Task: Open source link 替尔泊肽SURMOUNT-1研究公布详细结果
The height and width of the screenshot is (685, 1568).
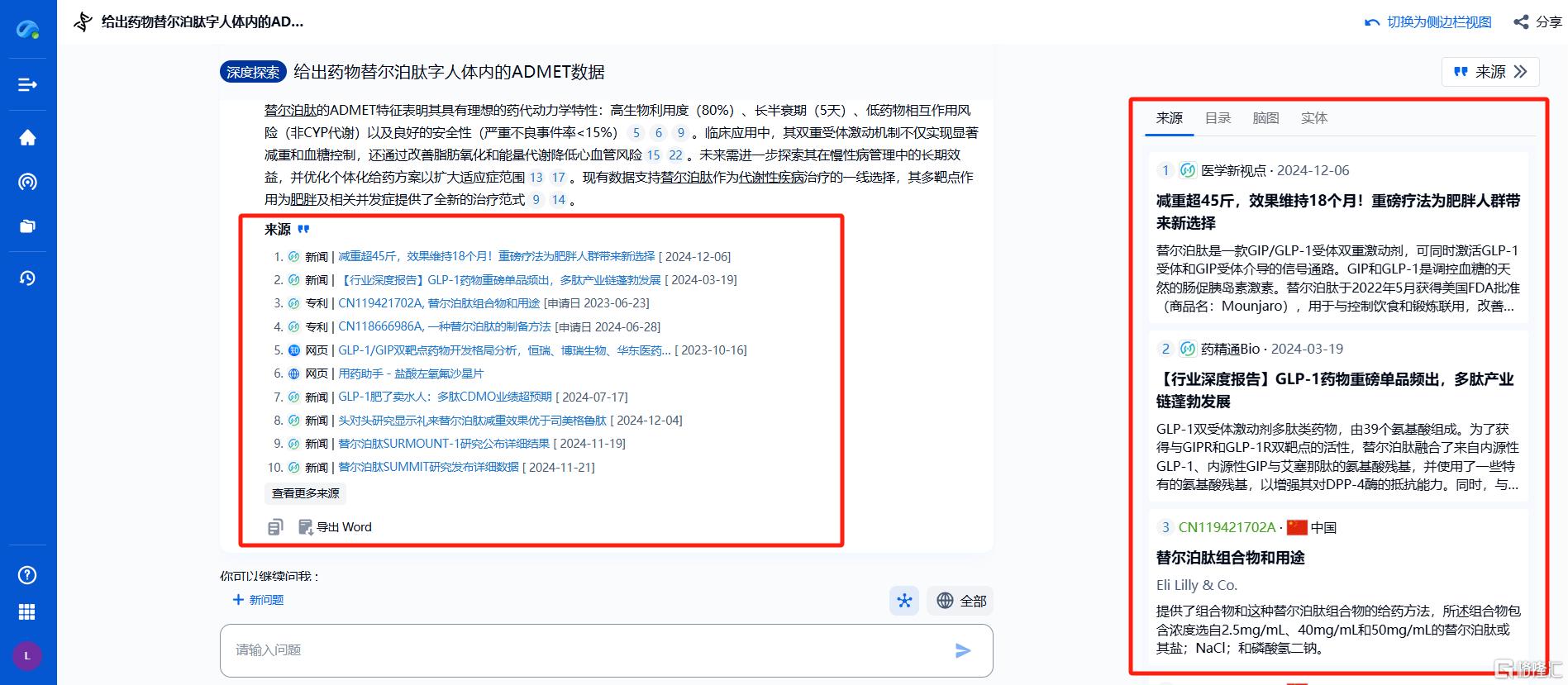Action: (x=444, y=444)
